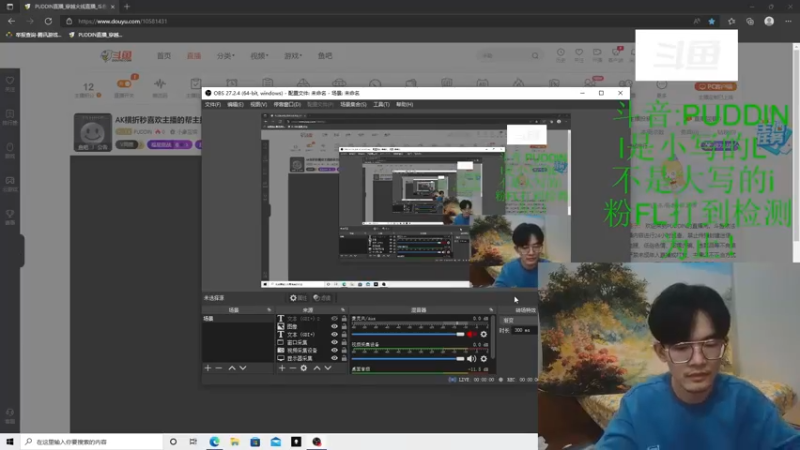Open source properties gear in sources toolbar
Screen dimensions: 800x450
[x=304, y=368]
